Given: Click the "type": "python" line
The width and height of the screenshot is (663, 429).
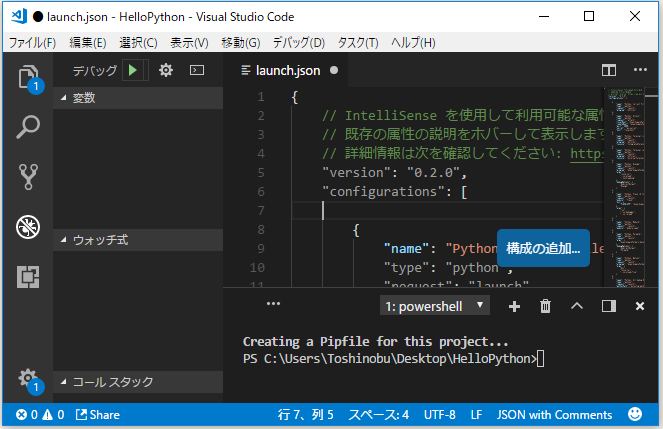Looking at the screenshot, I should (447, 268).
